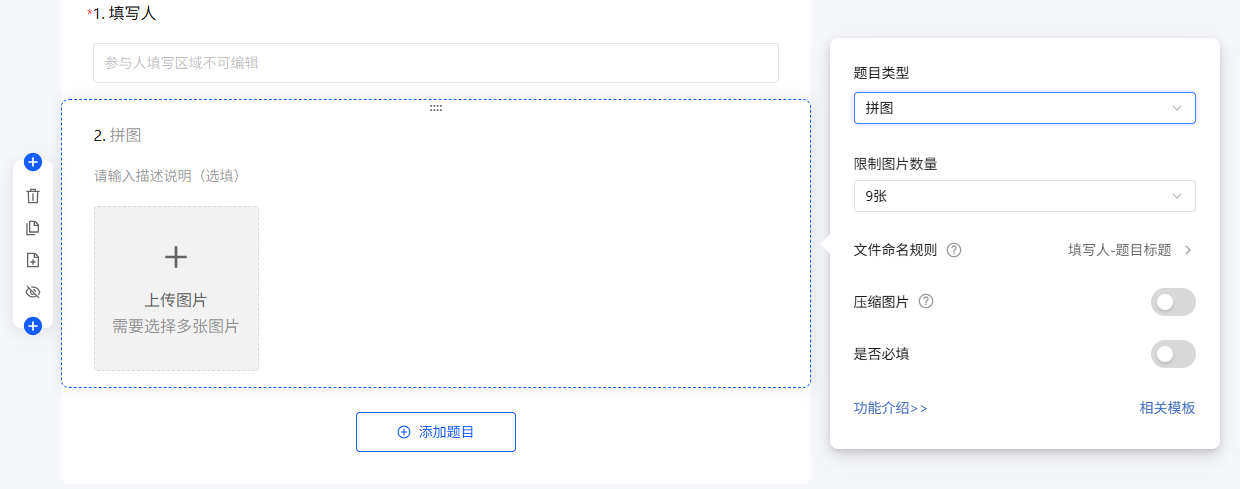Hide the question with the eye-slash icon
This screenshot has width=1240, height=489.
tap(33, 292)
